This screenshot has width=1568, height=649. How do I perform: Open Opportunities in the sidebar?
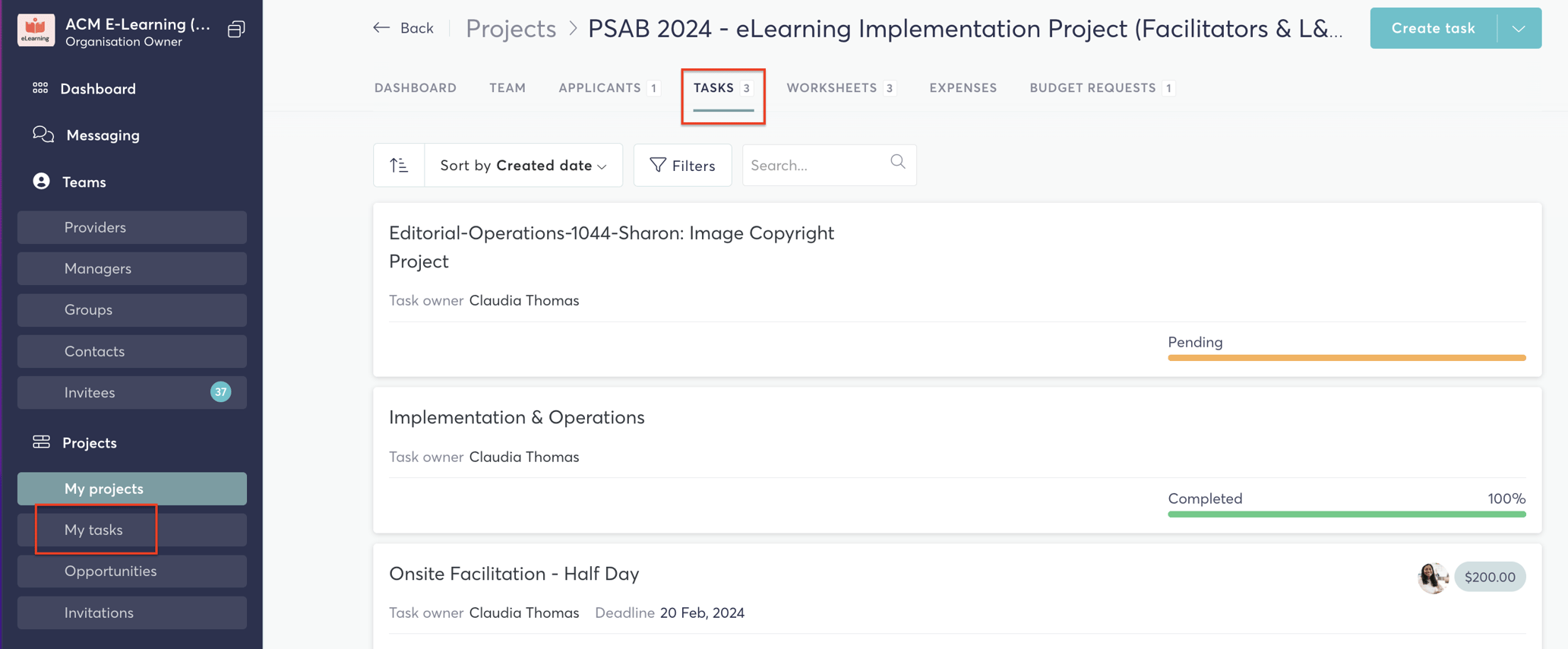(x=132, y=571)
